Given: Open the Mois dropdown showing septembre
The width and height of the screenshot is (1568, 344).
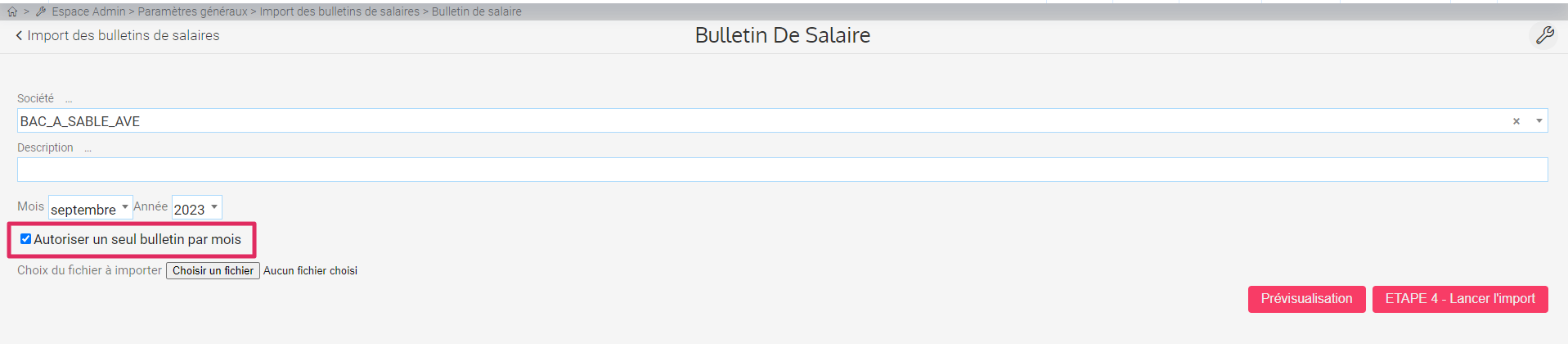Looking at the screenshot, I should pos(90,208).
